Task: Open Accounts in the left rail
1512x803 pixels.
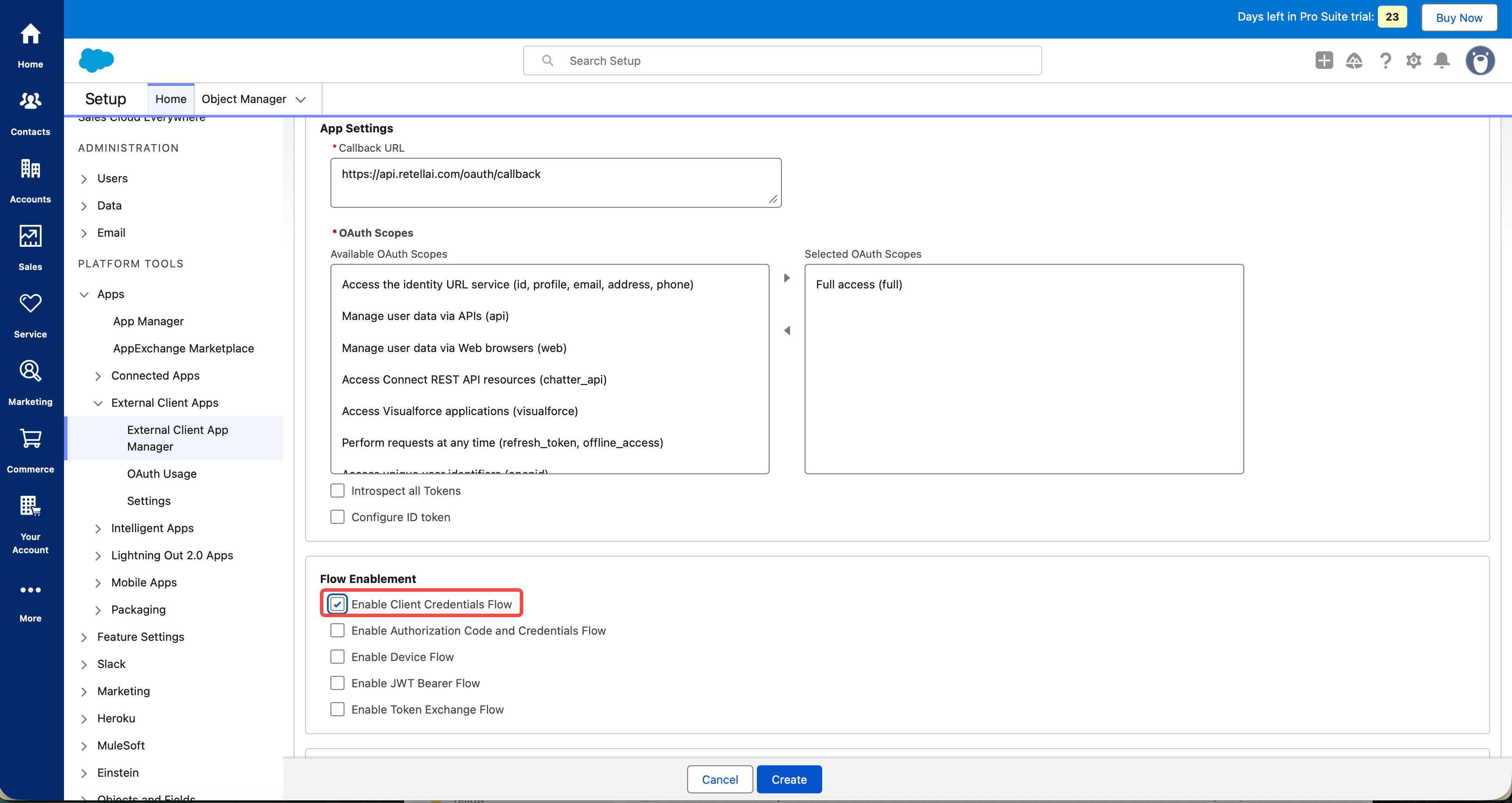Action: pos(31,181)
